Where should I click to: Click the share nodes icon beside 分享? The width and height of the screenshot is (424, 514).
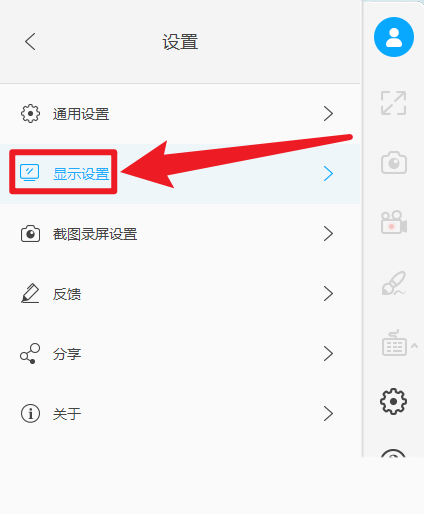click(30, 354)
